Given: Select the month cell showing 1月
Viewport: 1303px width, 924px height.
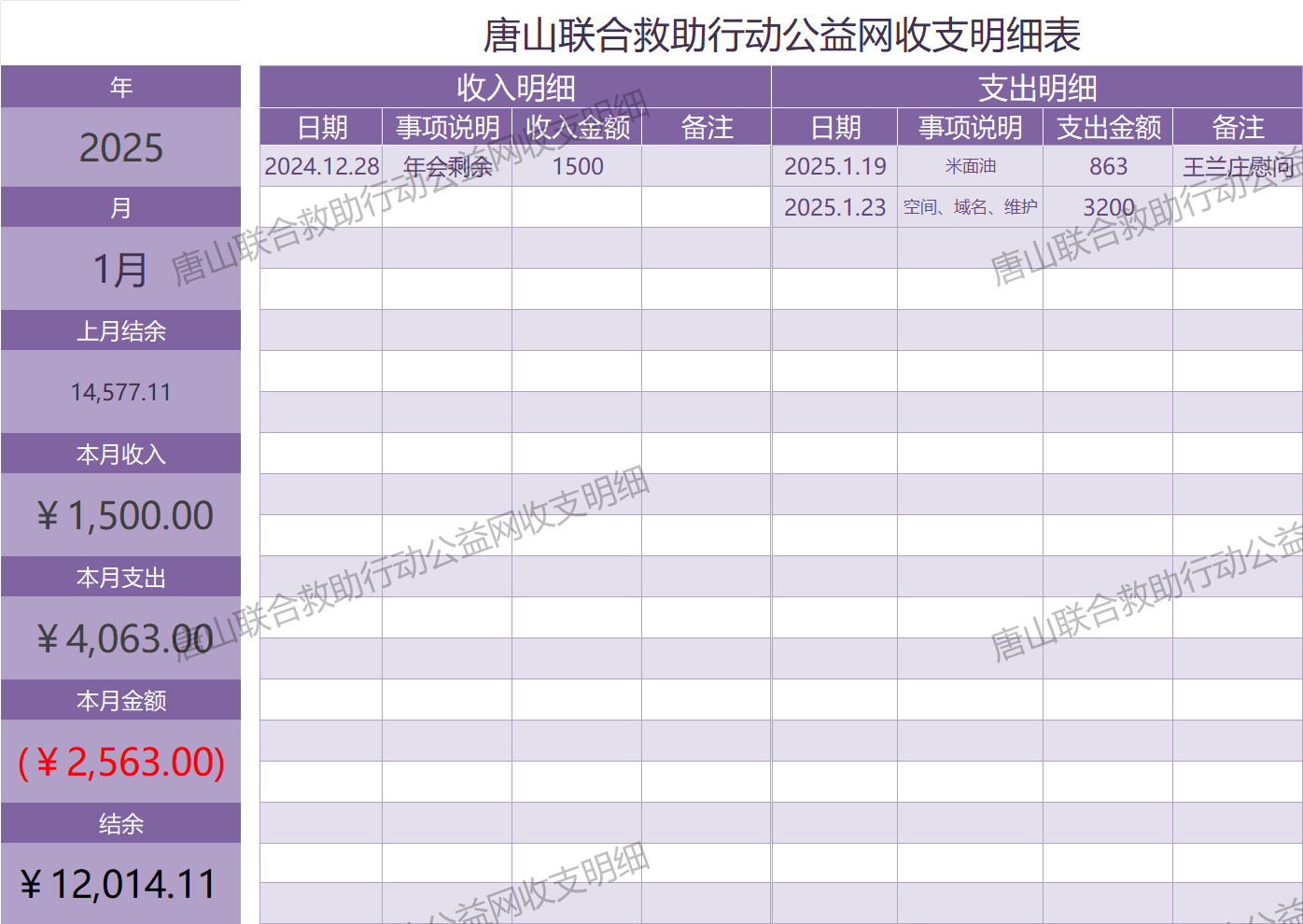Looking at the screenshot, I should pos(120,269).
